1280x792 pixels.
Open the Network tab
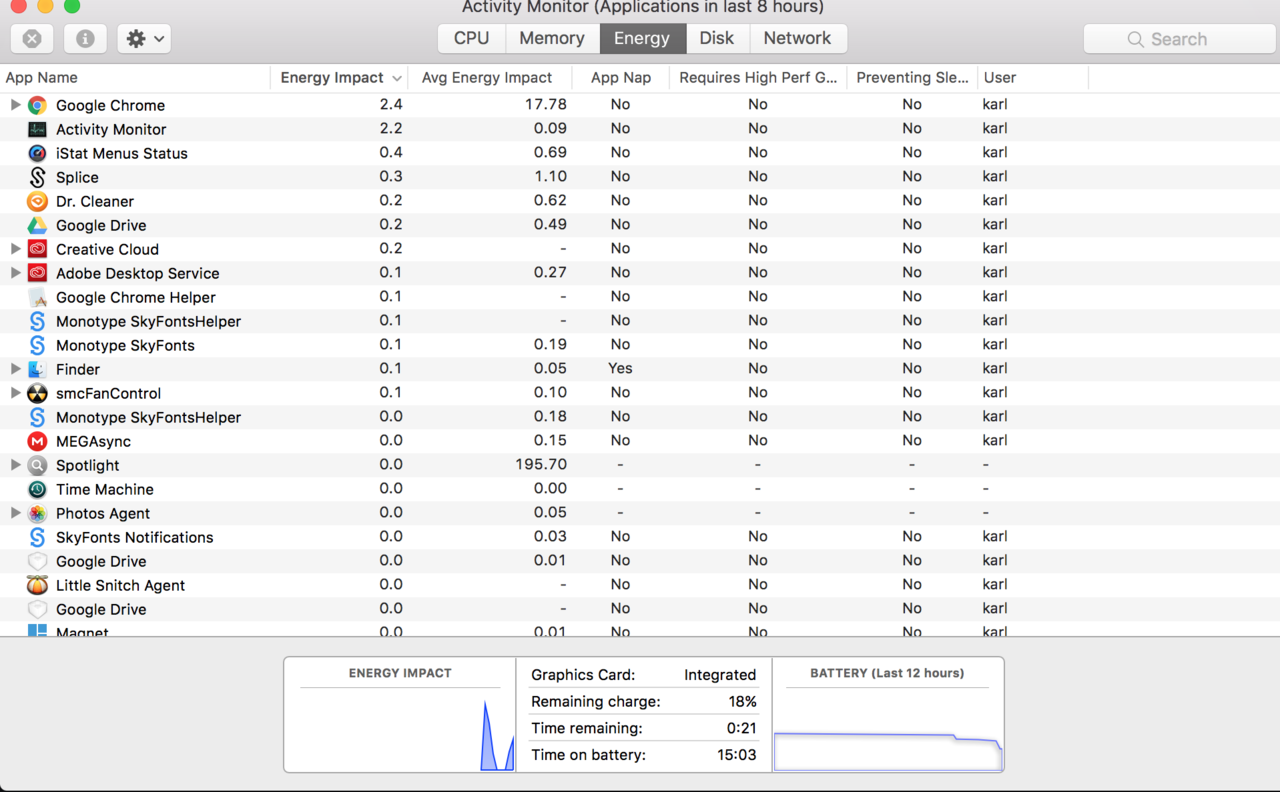point(797,38)
